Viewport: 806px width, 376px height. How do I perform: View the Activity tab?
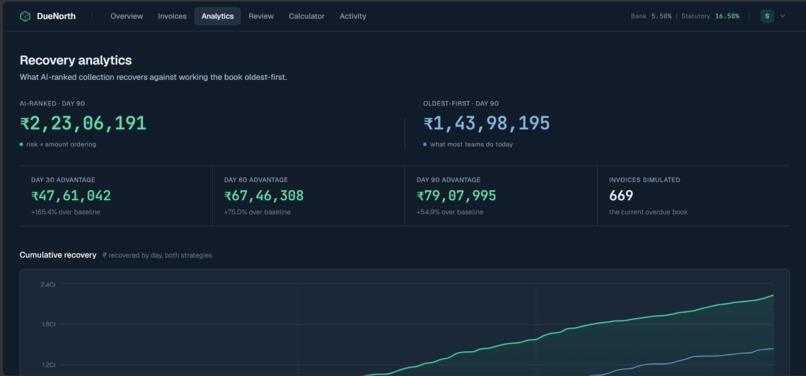coord(353,16)
